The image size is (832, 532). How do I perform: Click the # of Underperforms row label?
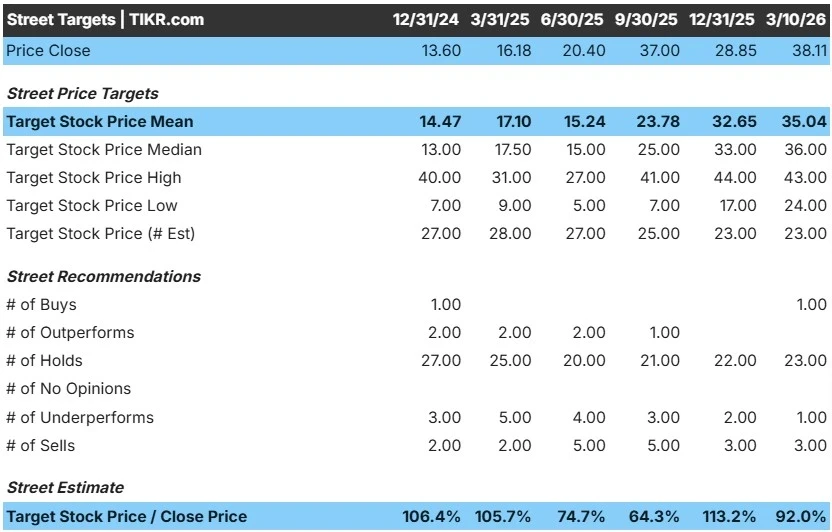click(80, 417)
